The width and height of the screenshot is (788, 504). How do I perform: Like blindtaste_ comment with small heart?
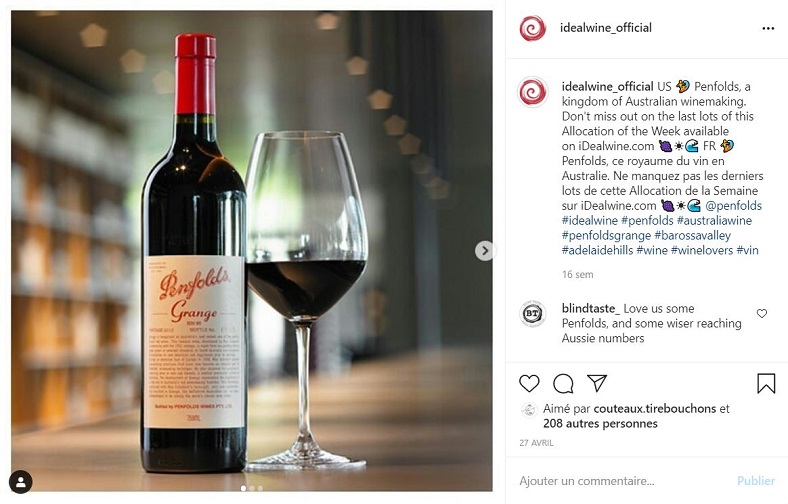coord(762,314)
